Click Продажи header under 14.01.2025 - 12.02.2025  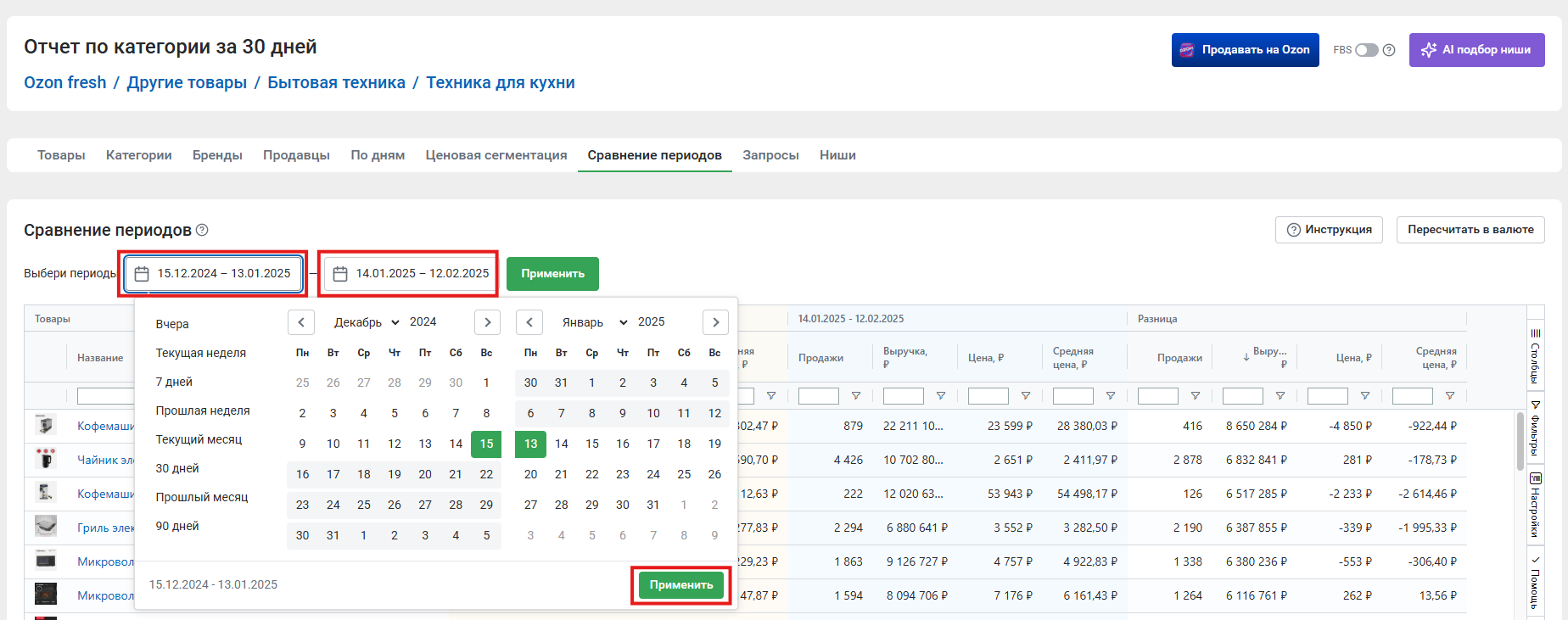[820, 358]
